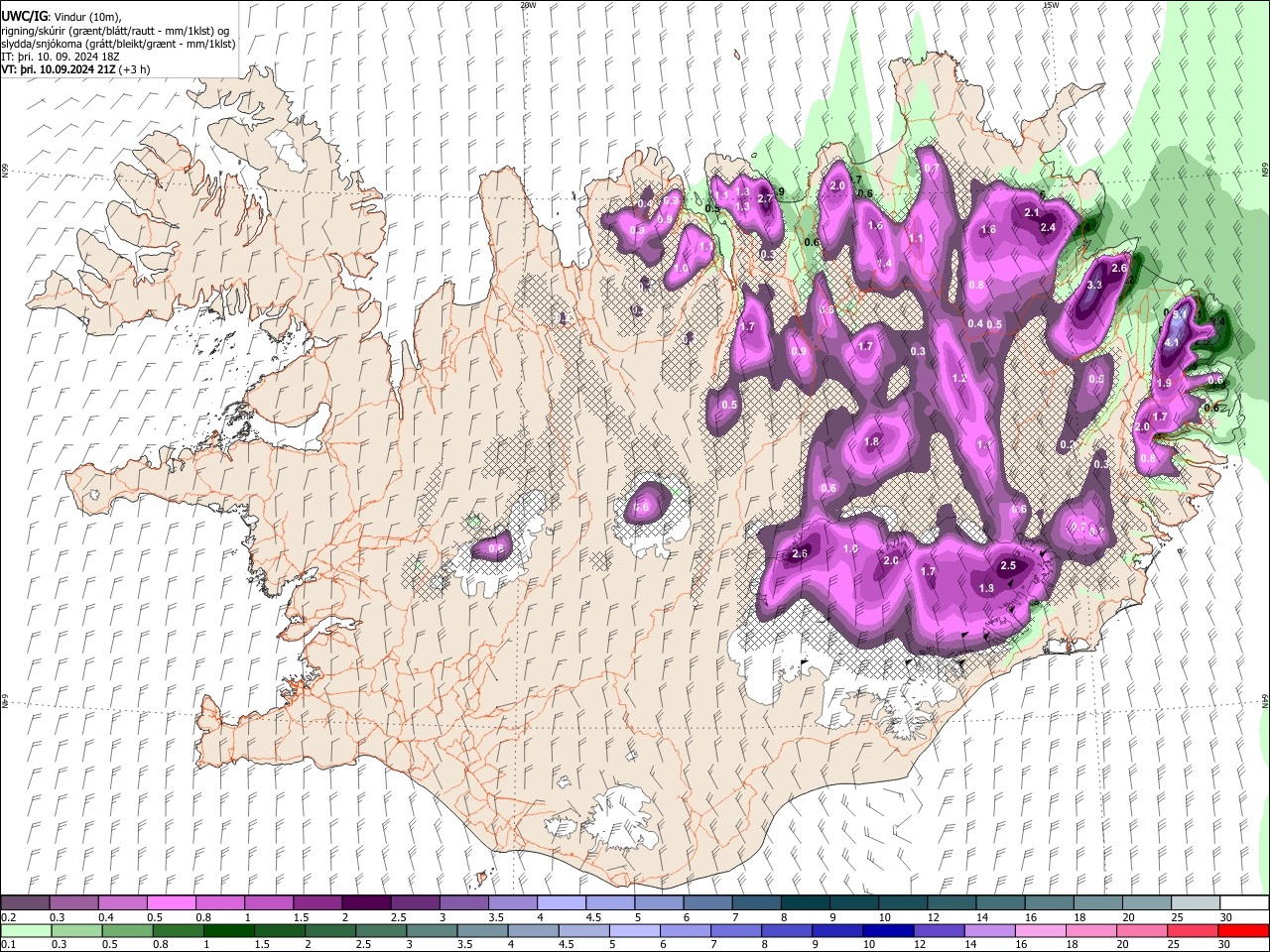This screenshot has width=1270, height=952.
Task: Select the 3.3 snowfall value label
Action: [x=1095, y=285]
